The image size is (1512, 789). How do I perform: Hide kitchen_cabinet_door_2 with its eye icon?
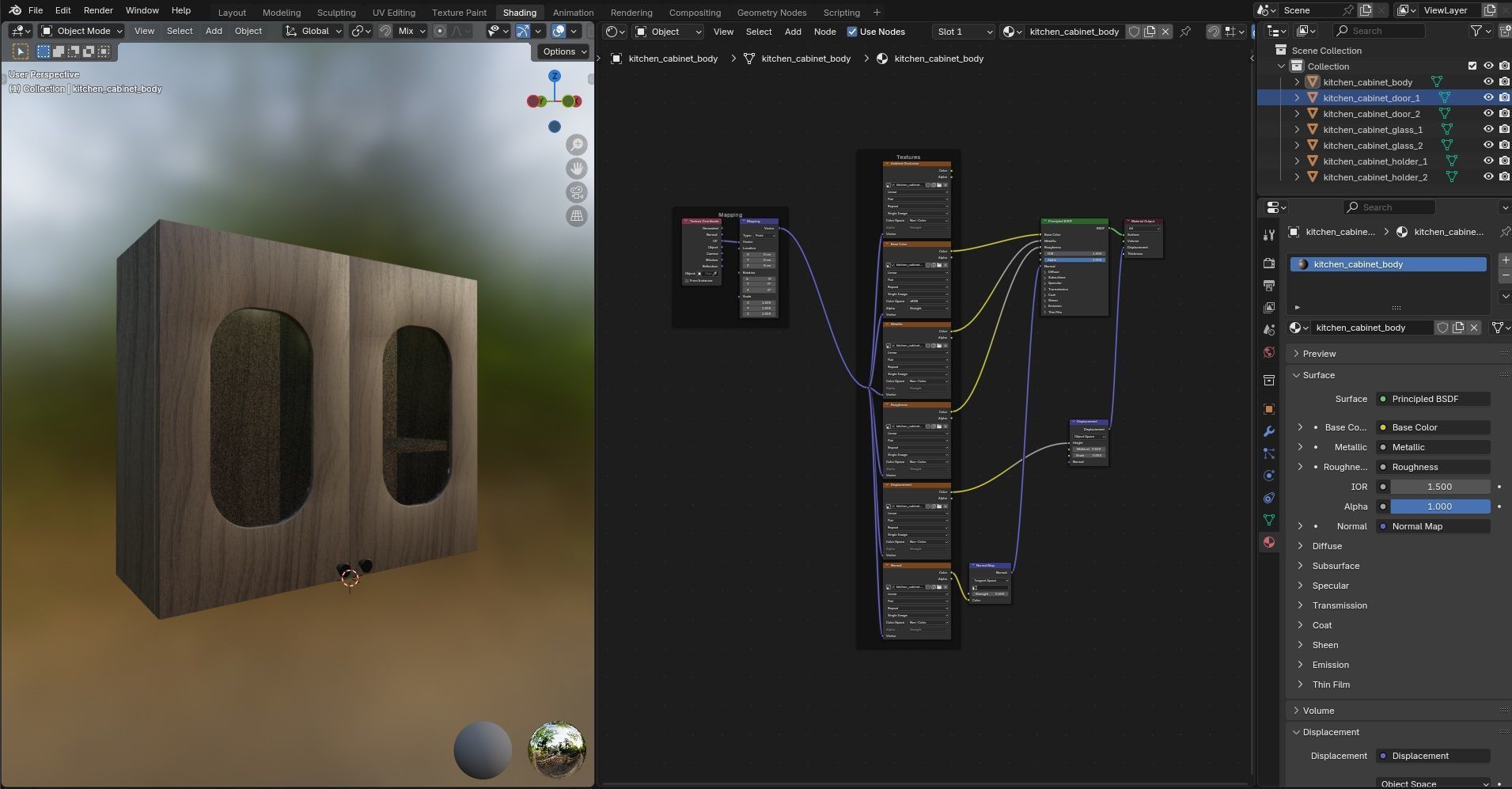[x=1488, y=113]
